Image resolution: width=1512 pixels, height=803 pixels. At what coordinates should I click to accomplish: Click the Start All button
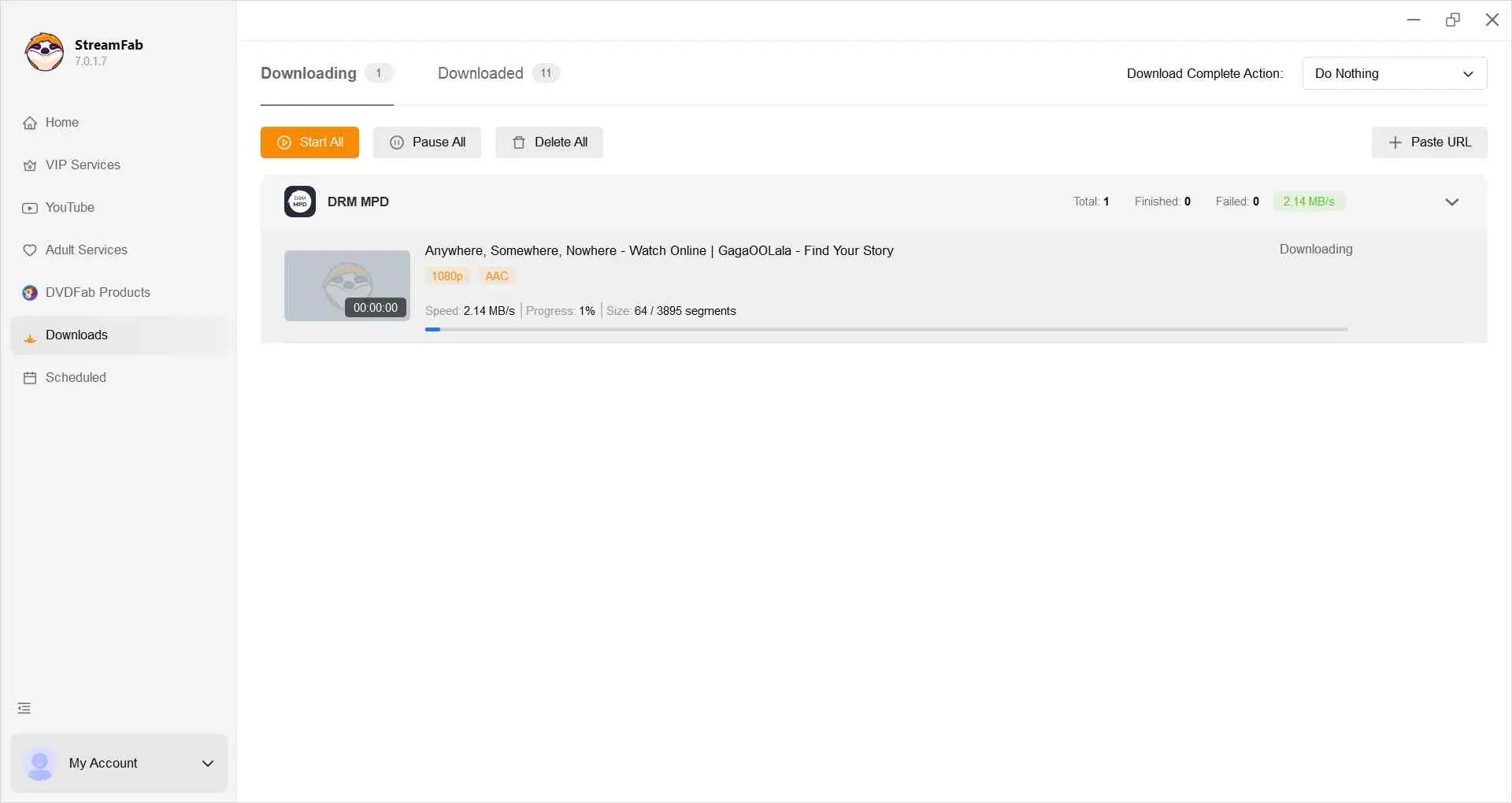point(309,142)
